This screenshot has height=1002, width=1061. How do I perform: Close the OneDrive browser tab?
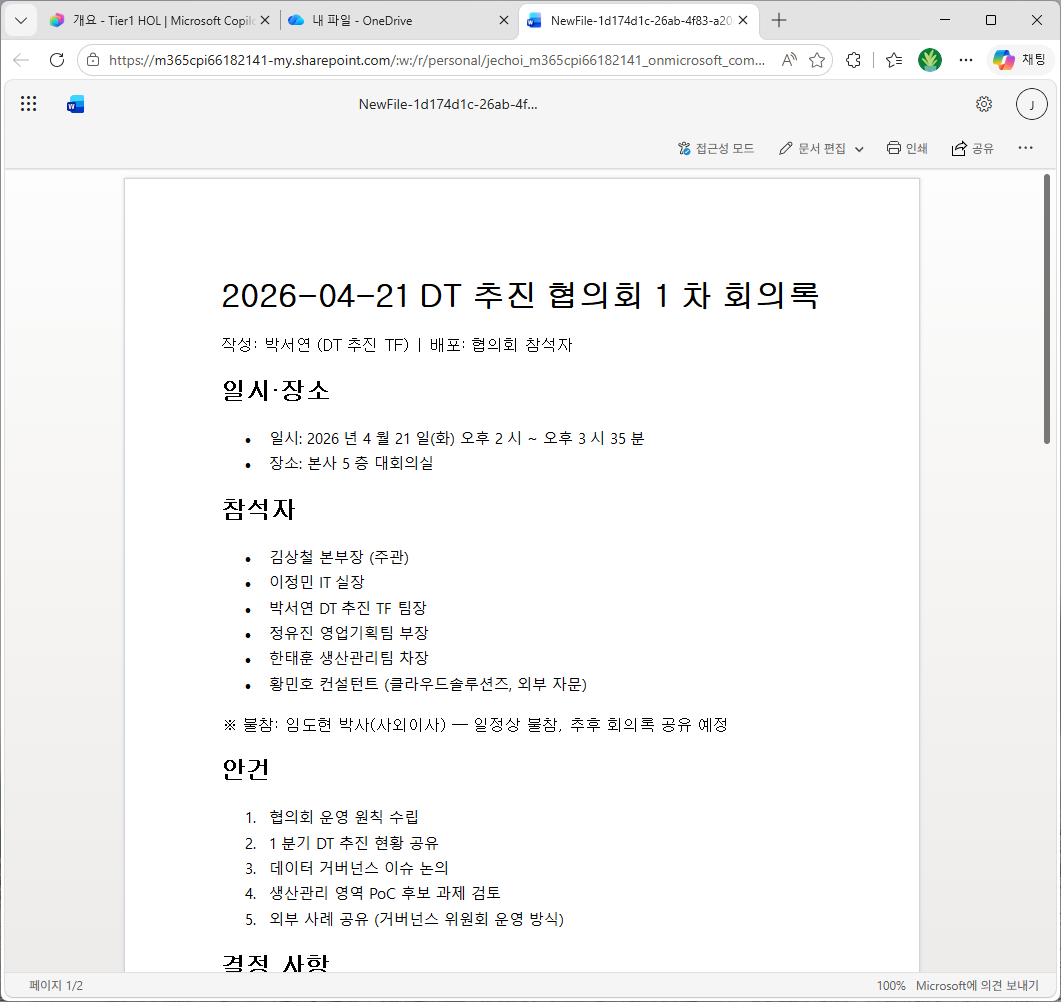(503, 21)
